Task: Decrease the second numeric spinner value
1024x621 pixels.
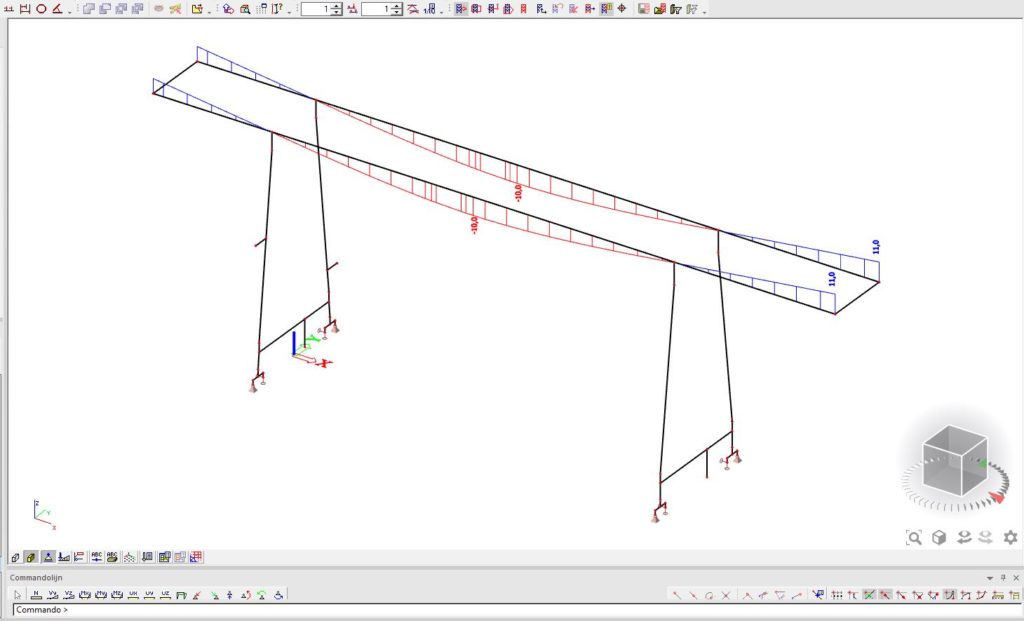Action: point(398,13)
